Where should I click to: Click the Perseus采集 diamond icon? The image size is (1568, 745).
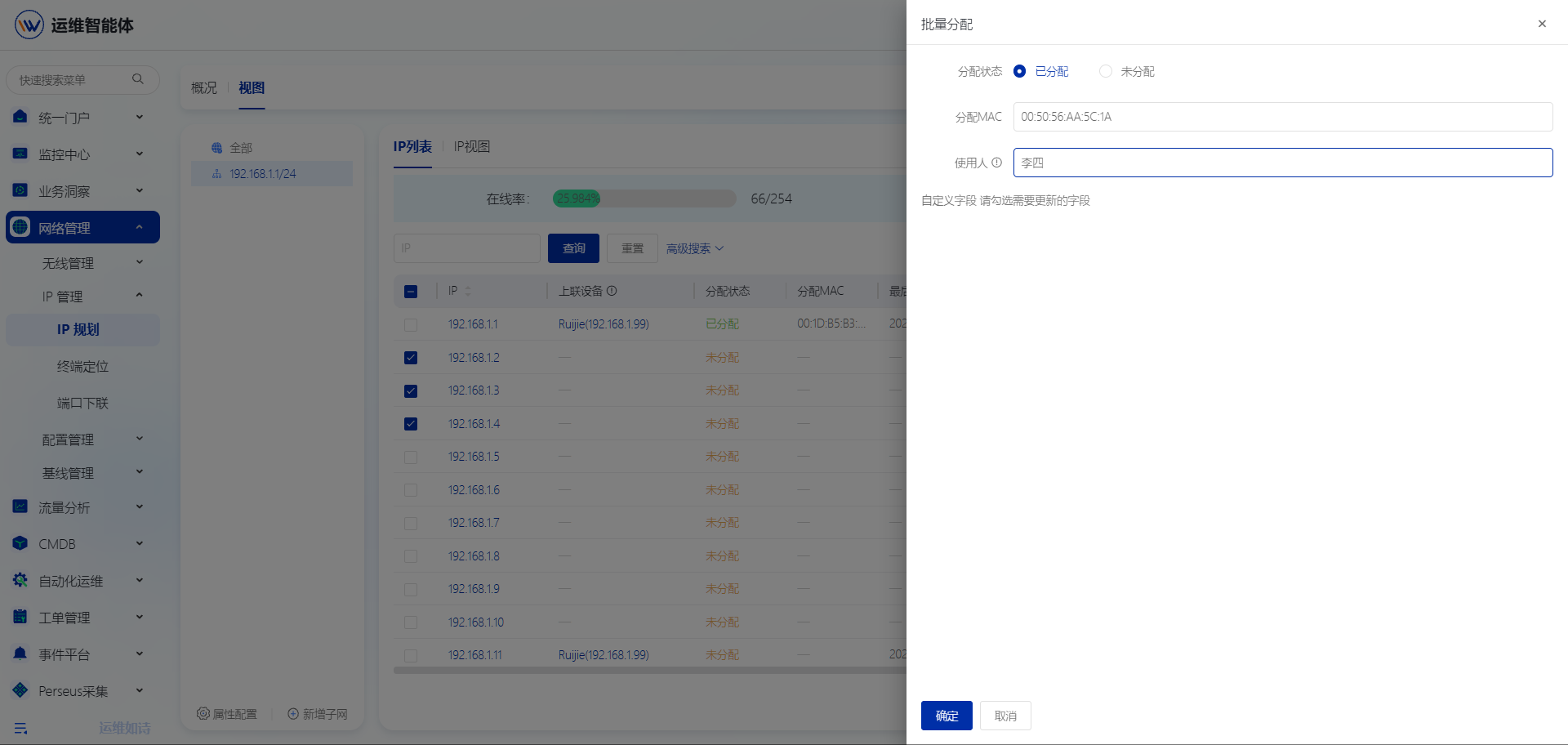pyautogui.click(x=20, y=690)
